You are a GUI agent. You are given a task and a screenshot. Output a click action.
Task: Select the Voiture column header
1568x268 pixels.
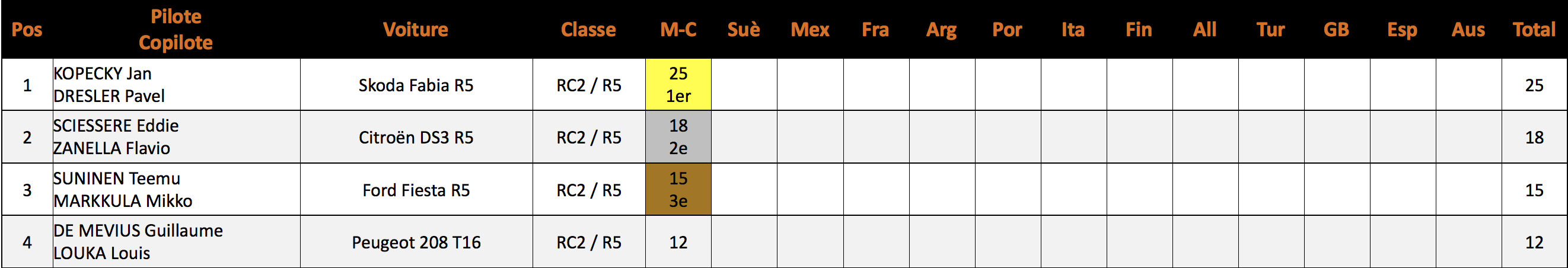(x=416, y=30)
